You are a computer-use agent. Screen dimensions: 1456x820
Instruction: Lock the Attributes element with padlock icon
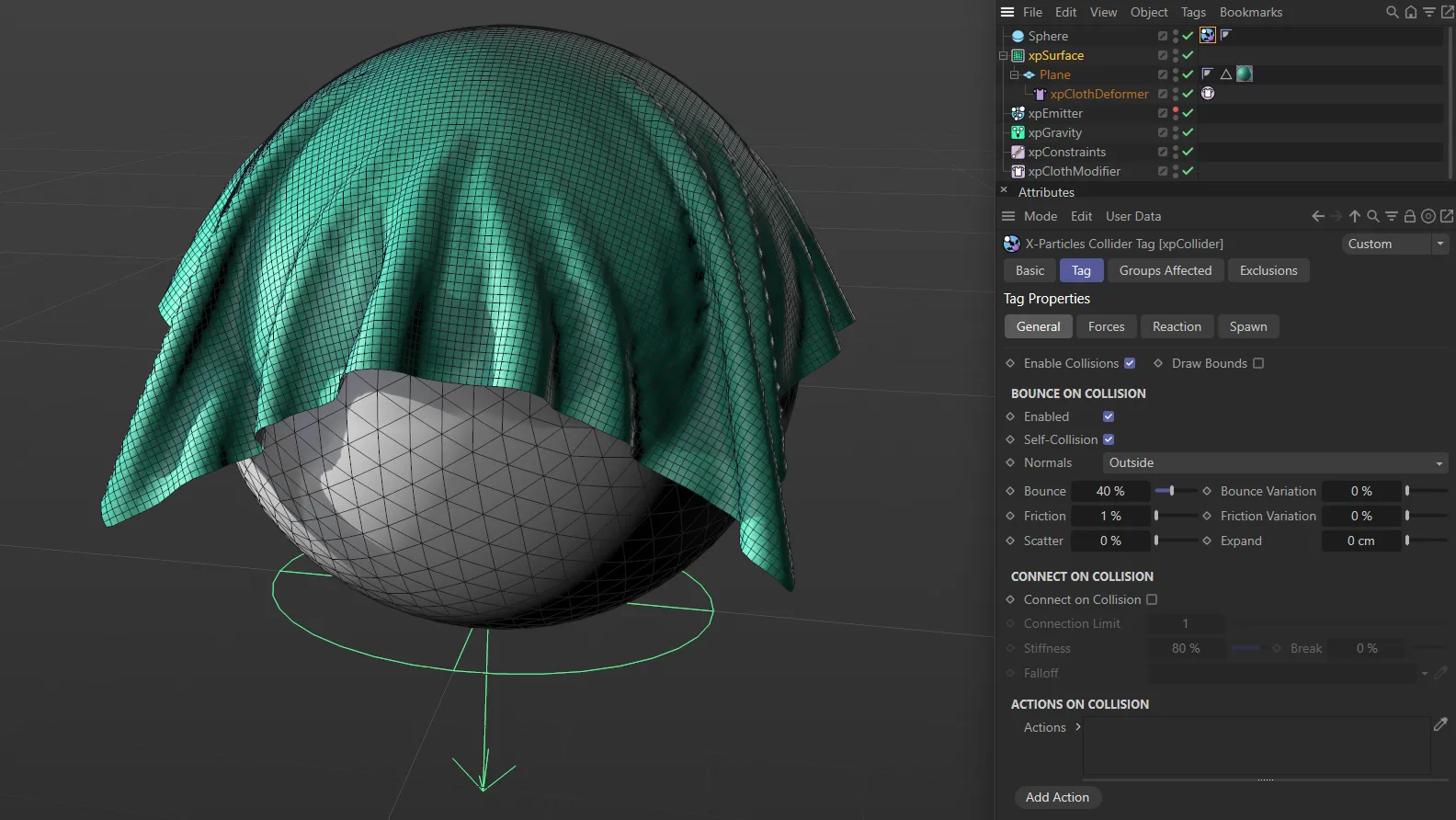click(1410, 216)
